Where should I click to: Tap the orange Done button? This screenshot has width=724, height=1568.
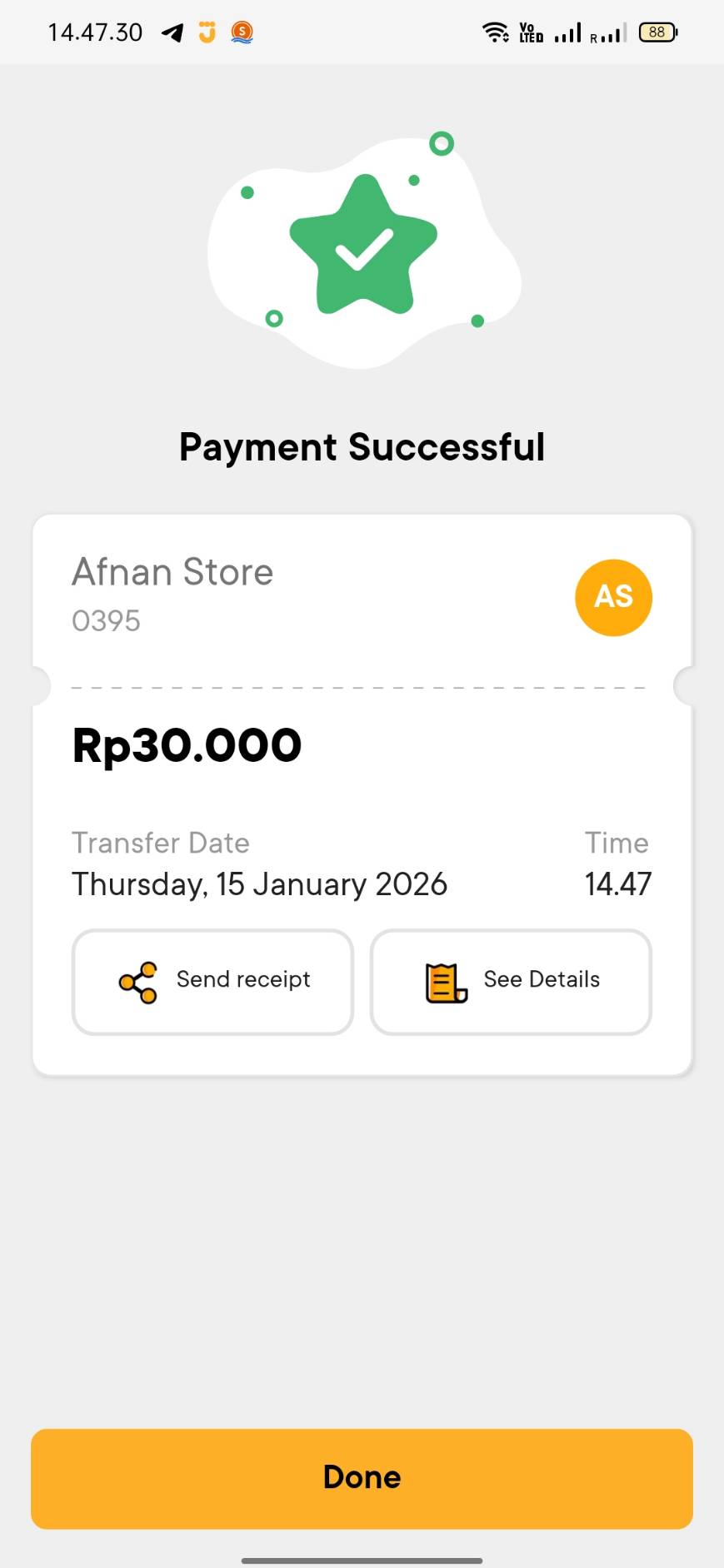[x=362, y=1478]
